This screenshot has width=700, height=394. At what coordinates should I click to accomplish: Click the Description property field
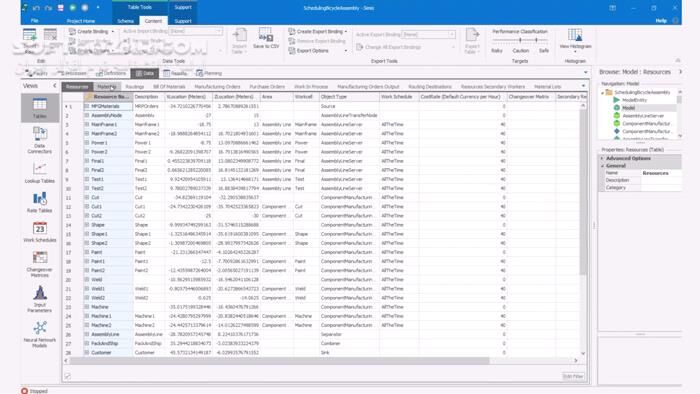pyautogui.click(x=661, y=180)
